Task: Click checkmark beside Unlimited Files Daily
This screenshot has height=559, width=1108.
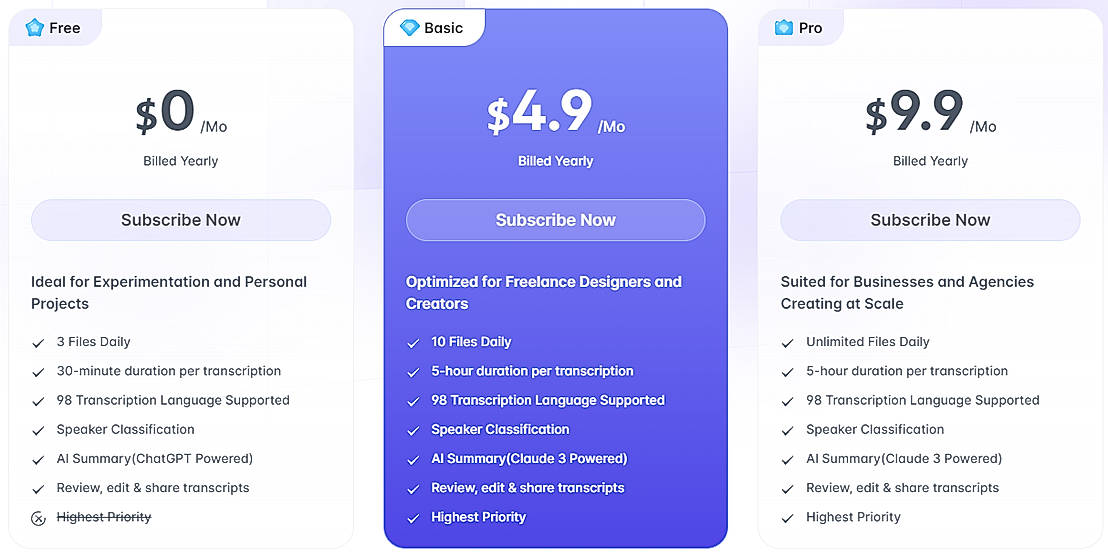Action: coord(788,343)
